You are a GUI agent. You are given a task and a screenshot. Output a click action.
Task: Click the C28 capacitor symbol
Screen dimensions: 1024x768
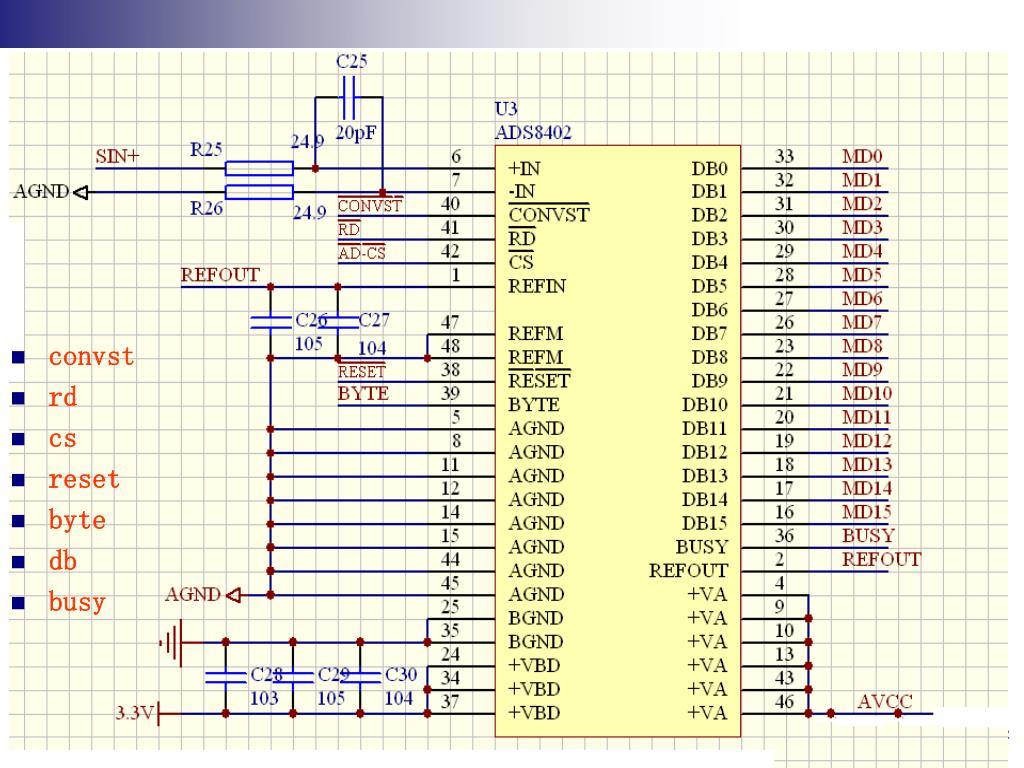pos(225,677)
